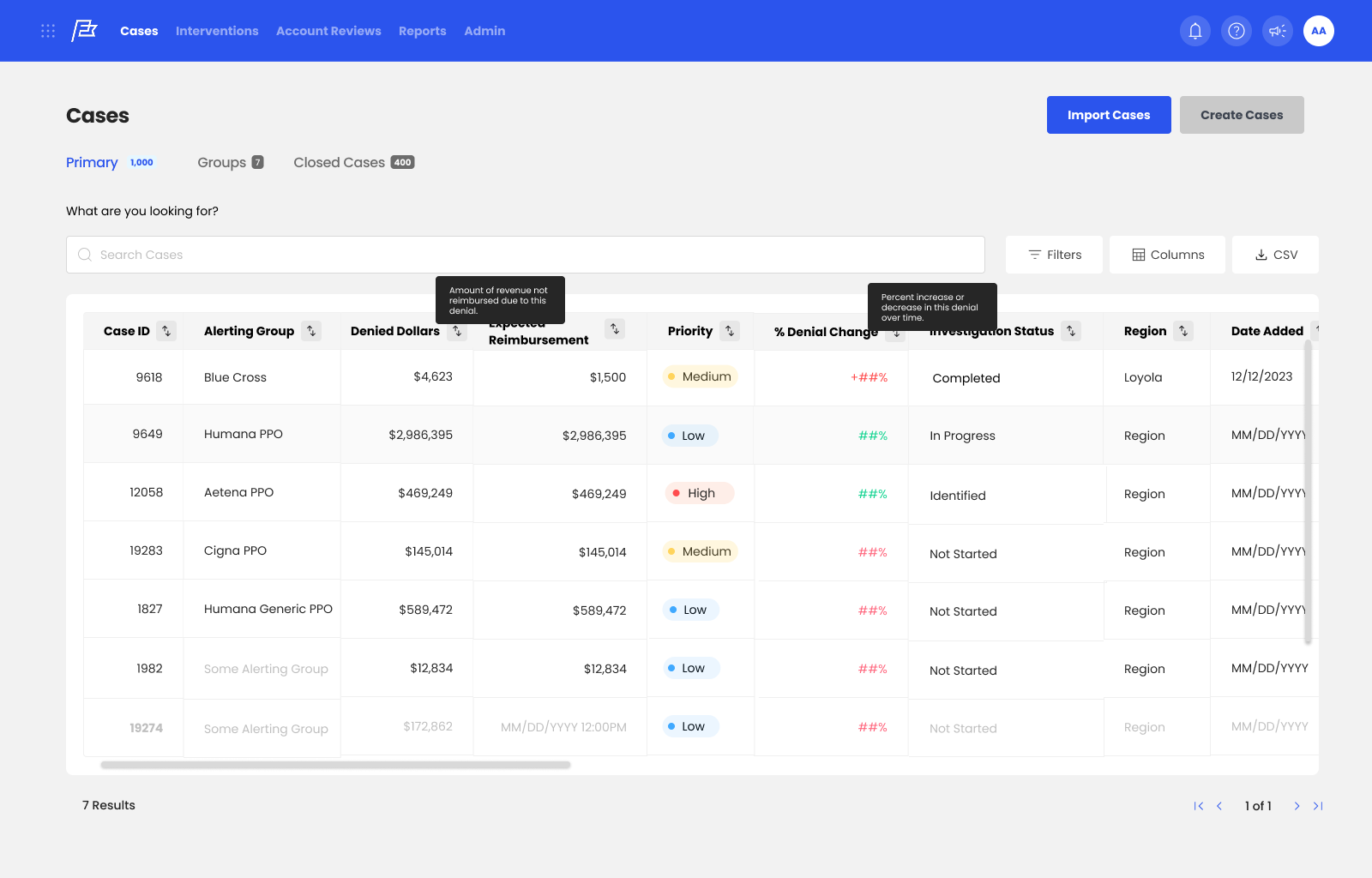The height and width of the screenshot is (878, 1372).
Task: Open the app grid launcher icon
Action: coord(48,31)
